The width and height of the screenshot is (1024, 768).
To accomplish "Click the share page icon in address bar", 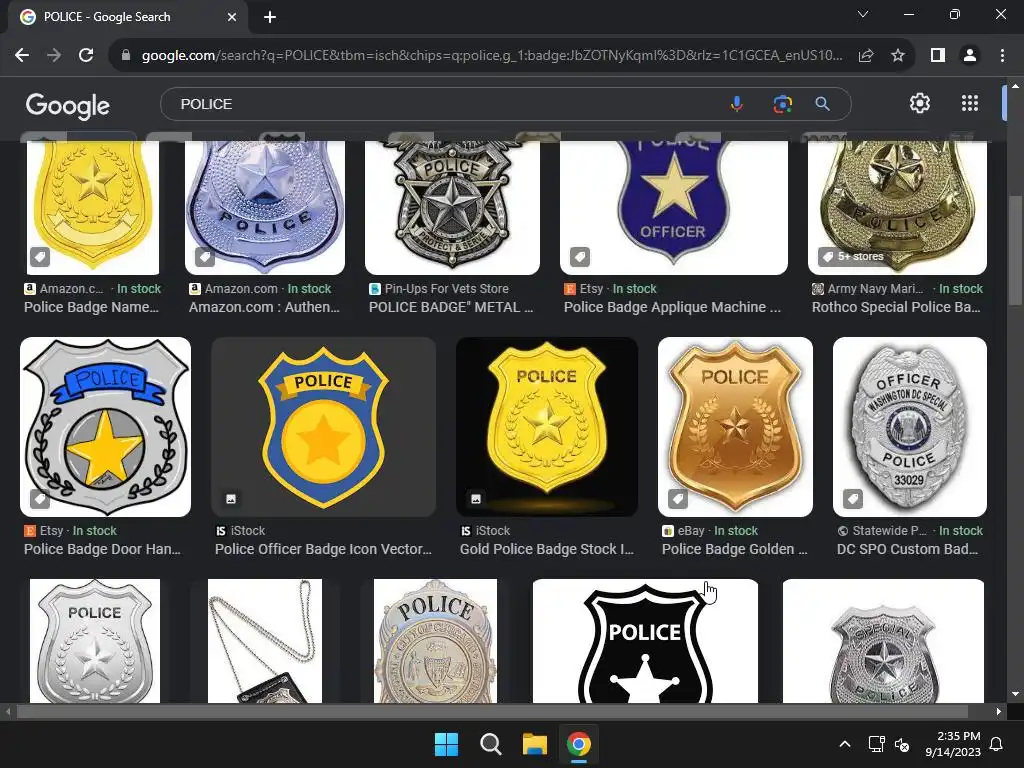I will click(x=866, y=56).
